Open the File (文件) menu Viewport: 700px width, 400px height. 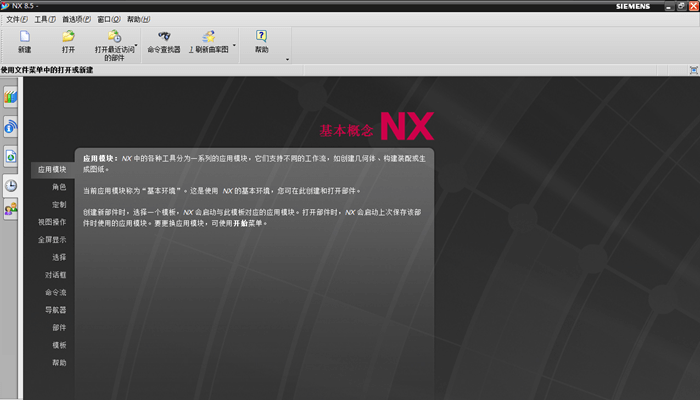point(17,19)
